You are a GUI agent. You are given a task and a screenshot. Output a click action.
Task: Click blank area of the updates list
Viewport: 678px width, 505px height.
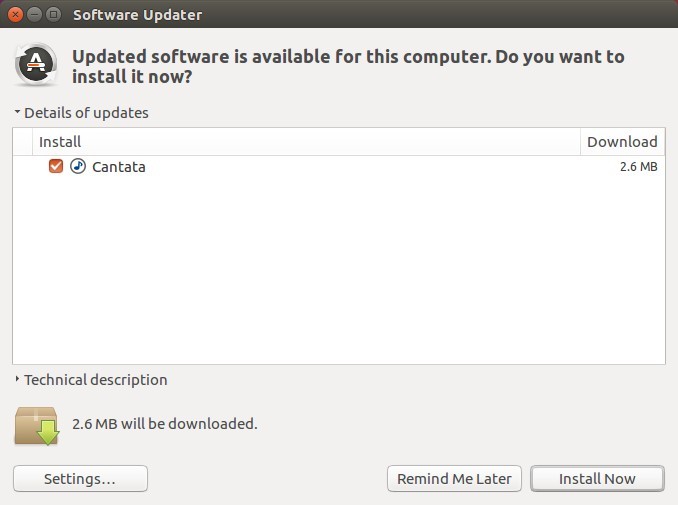click(x=339, y=268)
